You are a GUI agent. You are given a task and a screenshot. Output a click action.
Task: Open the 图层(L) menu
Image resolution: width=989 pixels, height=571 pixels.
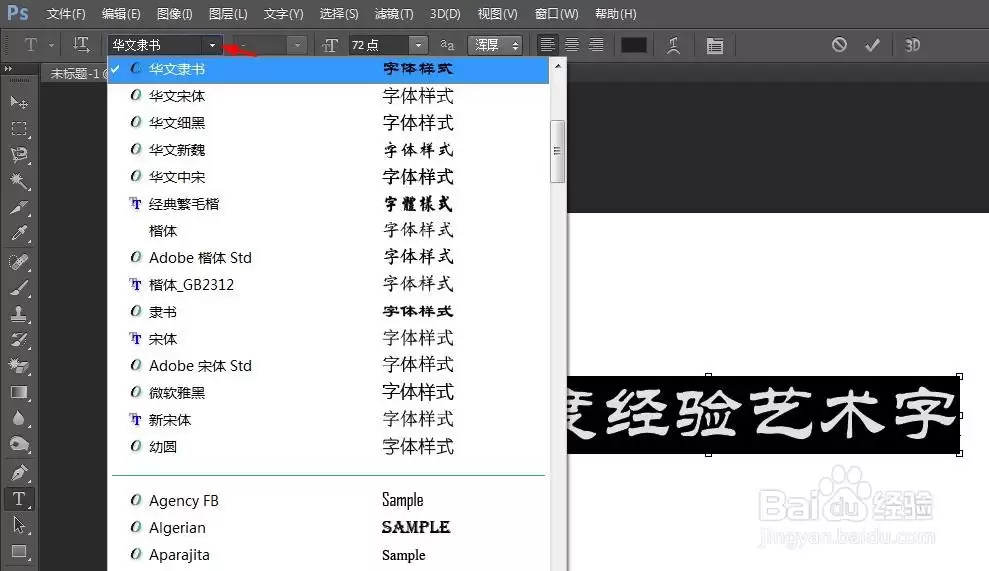tap(228, 13)
